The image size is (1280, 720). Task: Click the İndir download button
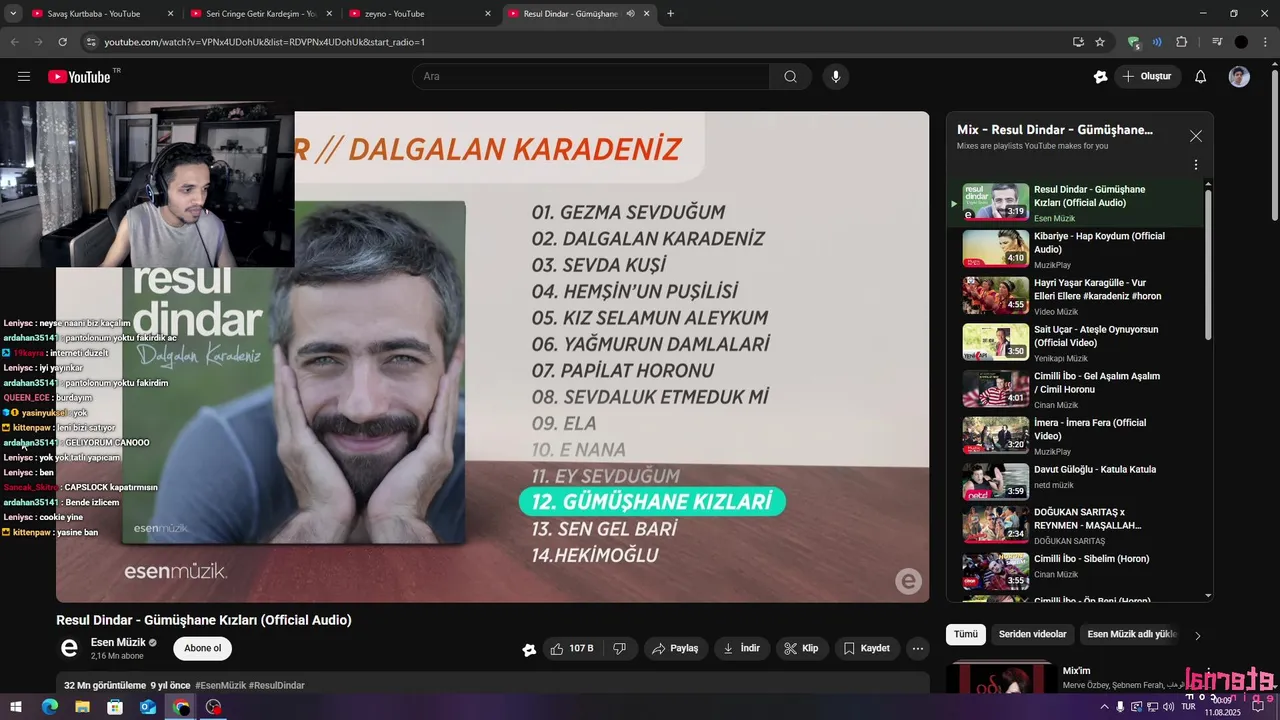point(741,648)
